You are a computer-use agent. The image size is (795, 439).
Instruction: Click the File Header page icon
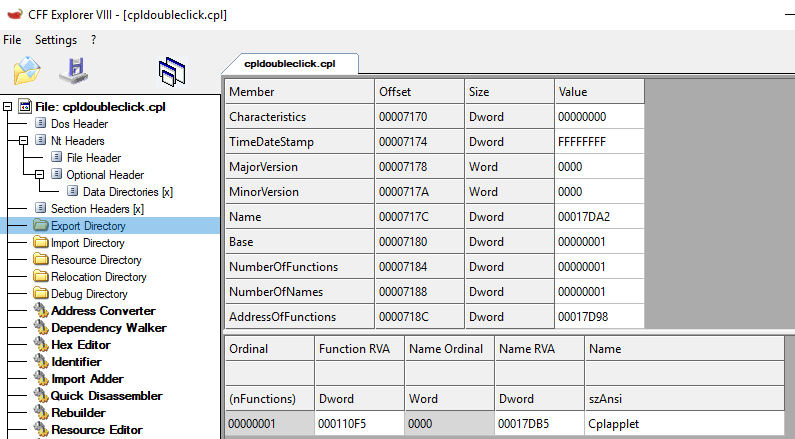[57, 157]
